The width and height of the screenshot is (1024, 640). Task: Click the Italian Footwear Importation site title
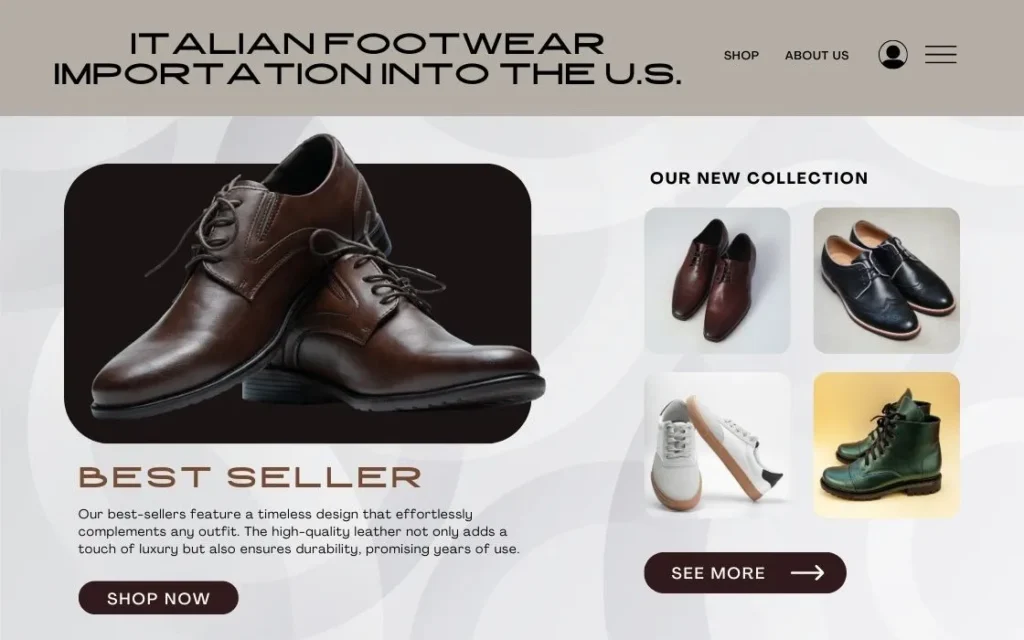[x=367, y=59]
